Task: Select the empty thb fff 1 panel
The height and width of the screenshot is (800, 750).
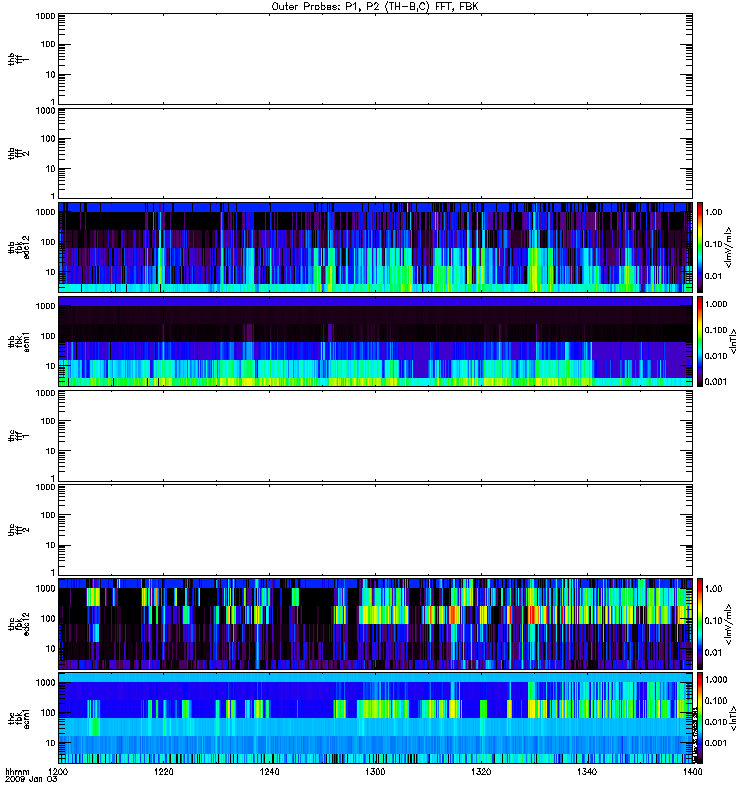Action: [x=375, y=59]
